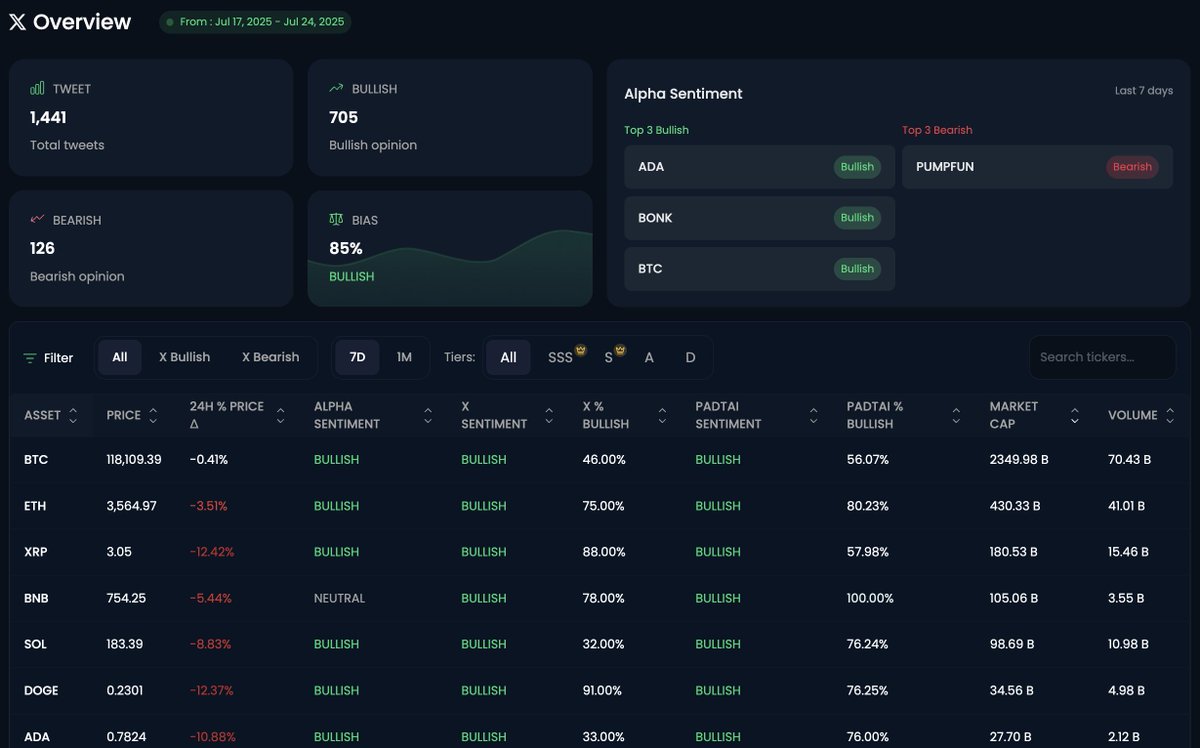Click DOGE X % bullish 91.00%

[x=604, y=690]
